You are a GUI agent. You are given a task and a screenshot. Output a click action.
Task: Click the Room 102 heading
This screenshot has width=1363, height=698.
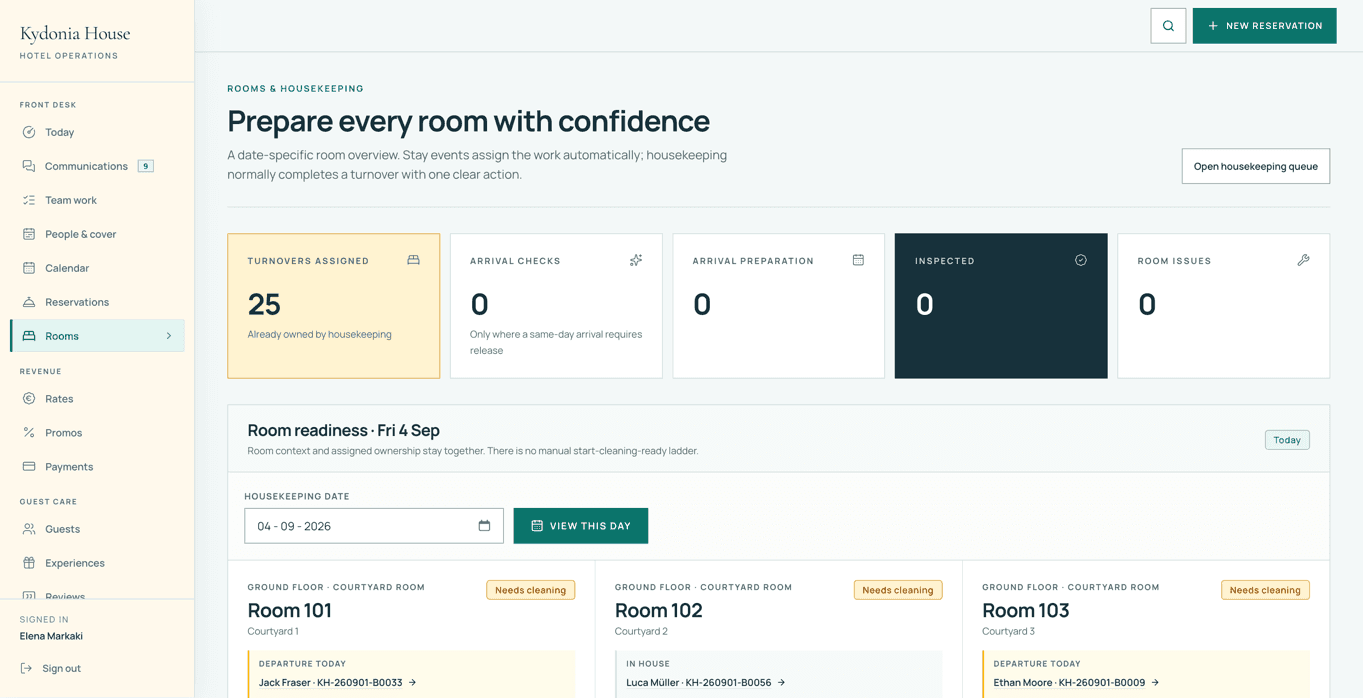pos(658,610)
